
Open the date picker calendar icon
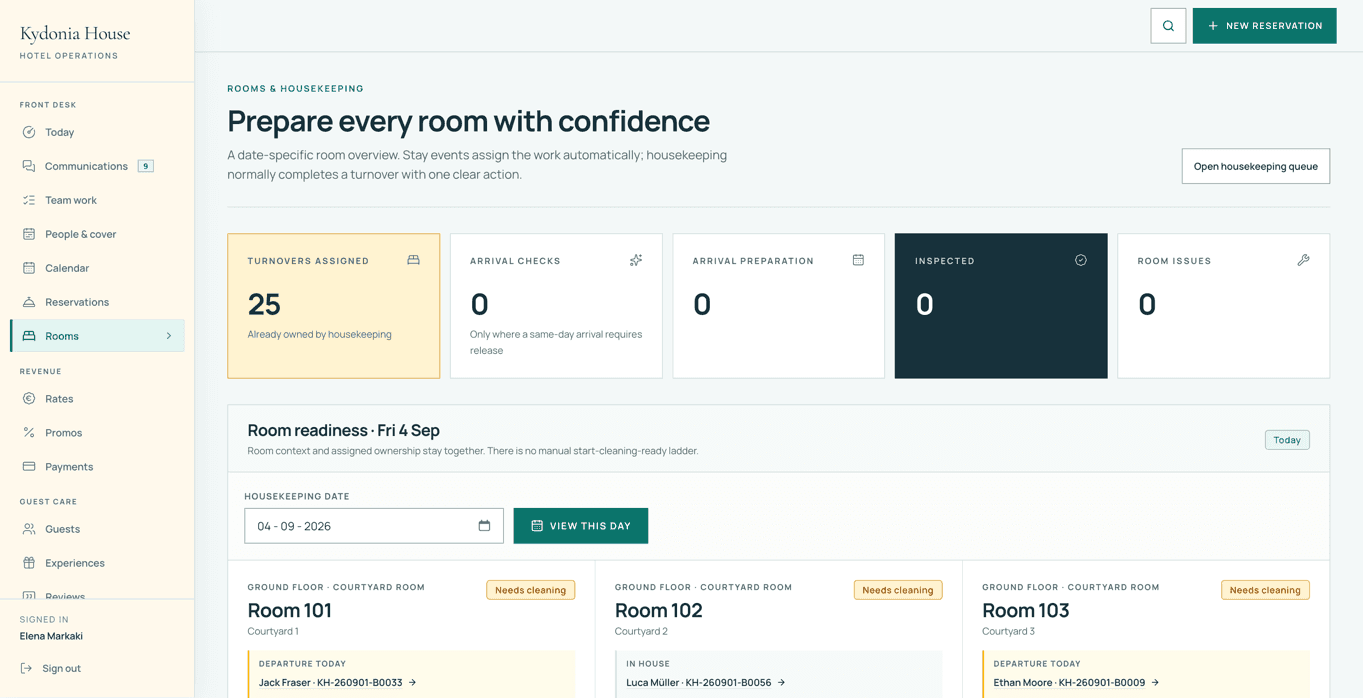(x=484, y=526)
